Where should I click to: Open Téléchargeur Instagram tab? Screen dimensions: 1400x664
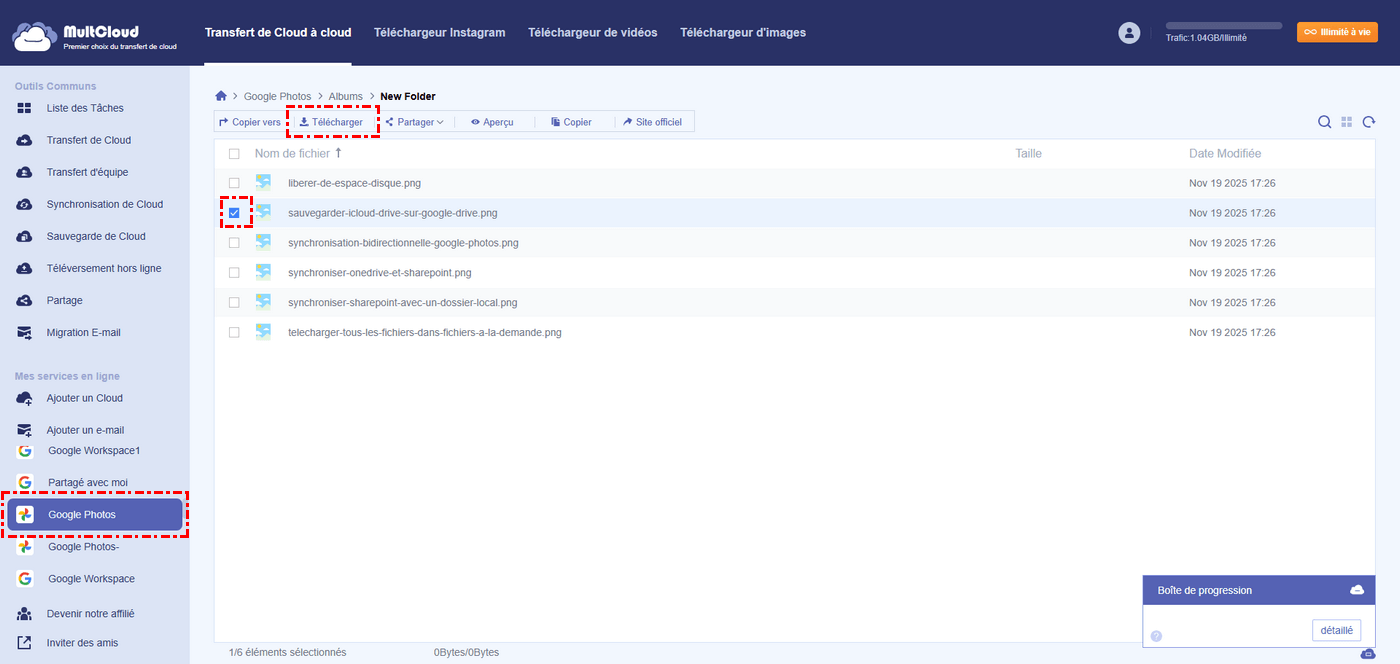tap(439, 33)
